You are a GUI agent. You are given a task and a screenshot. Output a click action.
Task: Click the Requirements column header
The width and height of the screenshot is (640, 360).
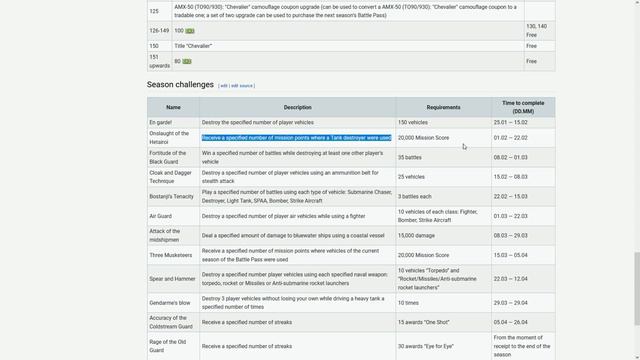[444, 107]
